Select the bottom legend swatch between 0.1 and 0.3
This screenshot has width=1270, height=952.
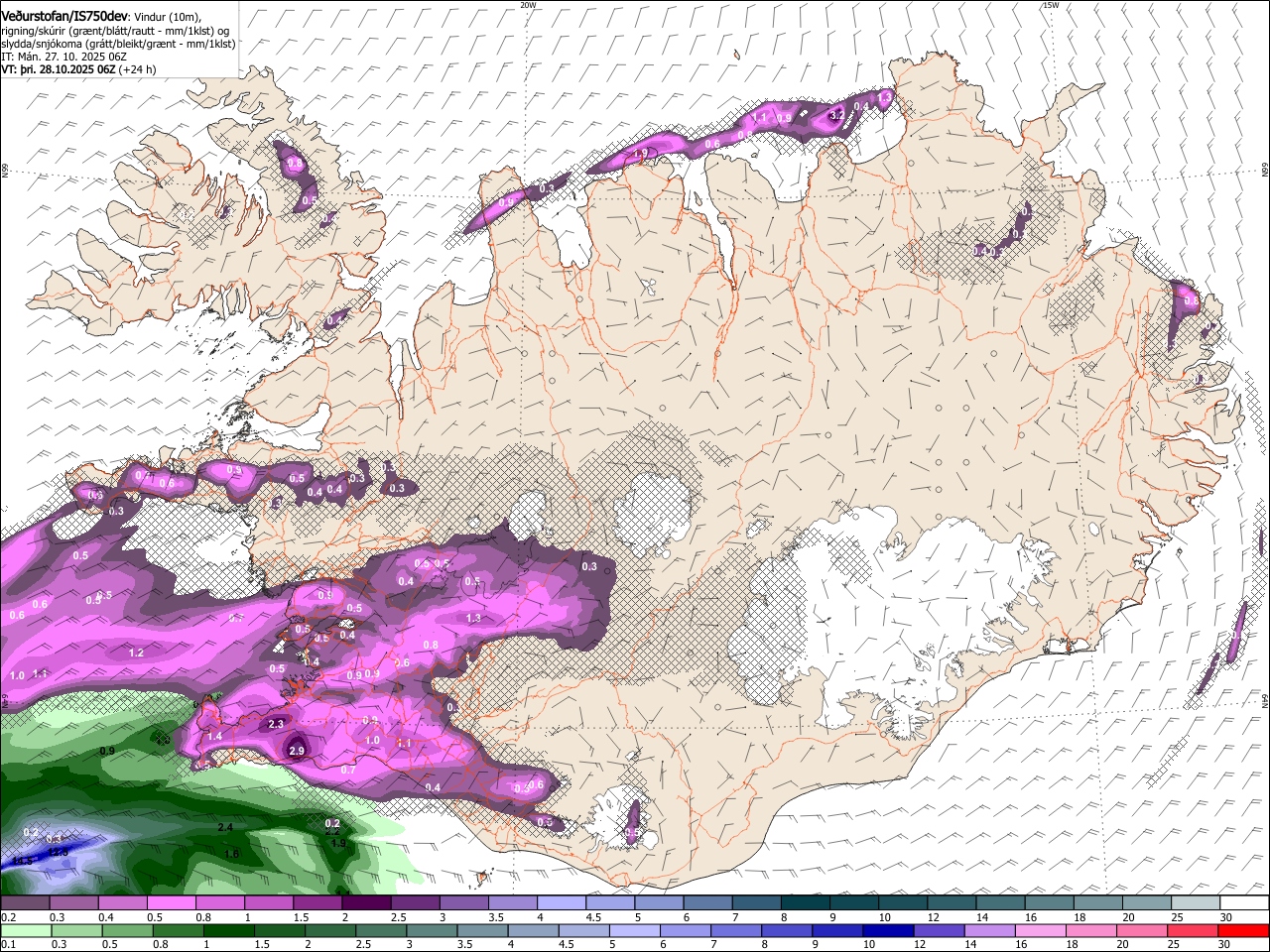[x=25, y=930]
